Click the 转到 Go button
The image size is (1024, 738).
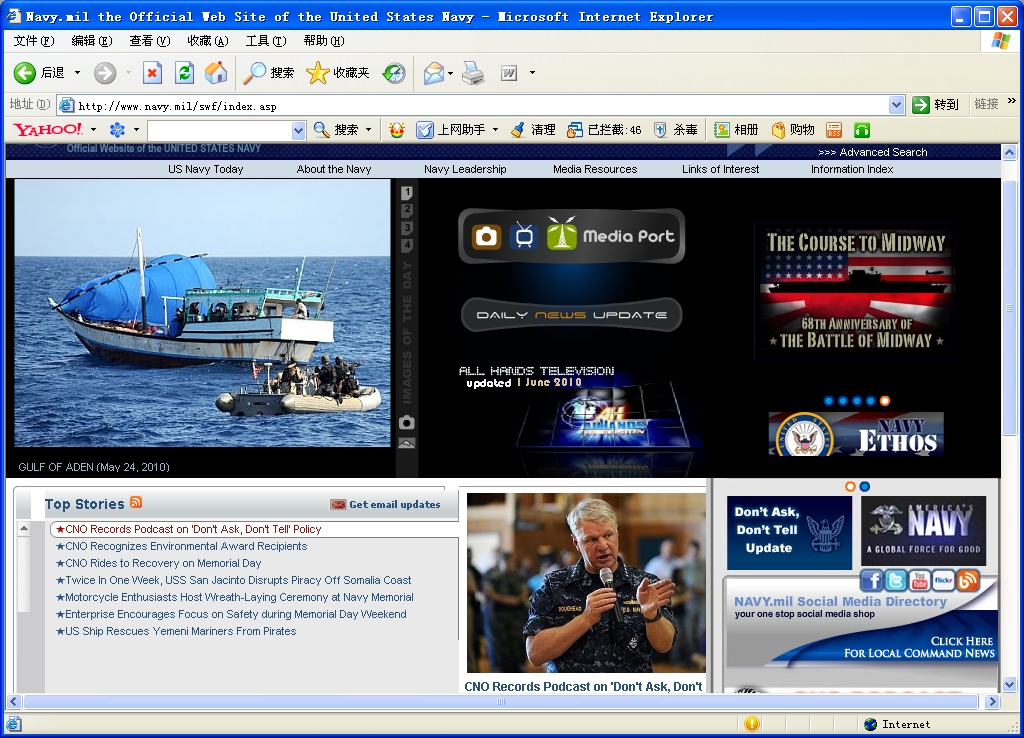click(935, 104)
